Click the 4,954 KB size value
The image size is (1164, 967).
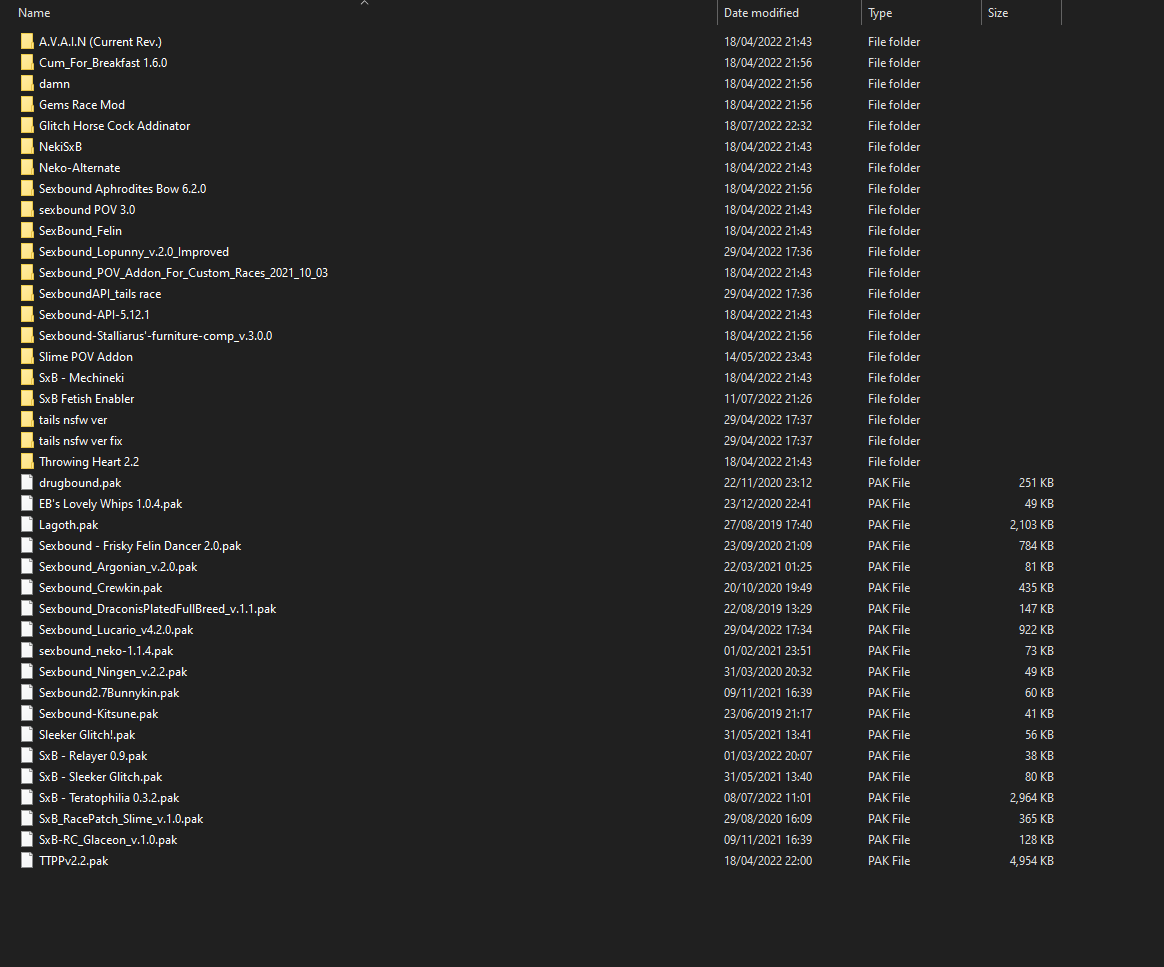pyautogui.click(x=1031, y=861)
